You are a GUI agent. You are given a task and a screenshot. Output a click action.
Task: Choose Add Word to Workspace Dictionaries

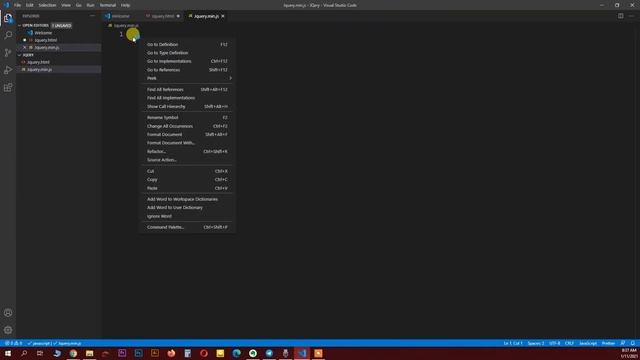click(187, 199)
